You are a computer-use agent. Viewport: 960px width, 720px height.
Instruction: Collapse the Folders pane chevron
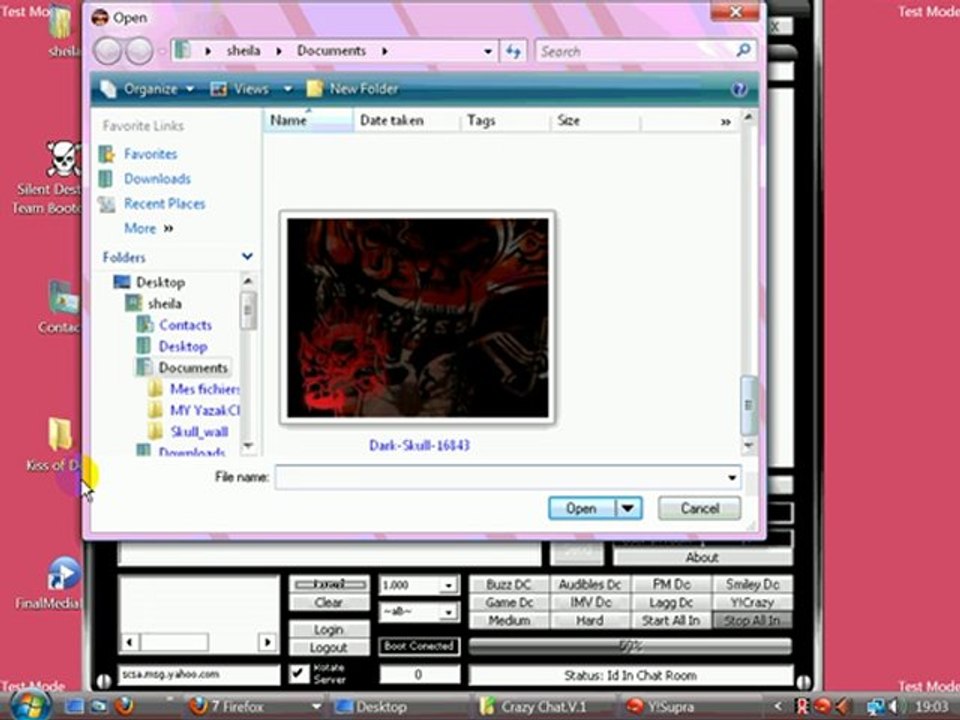click(x=247, y=257)
